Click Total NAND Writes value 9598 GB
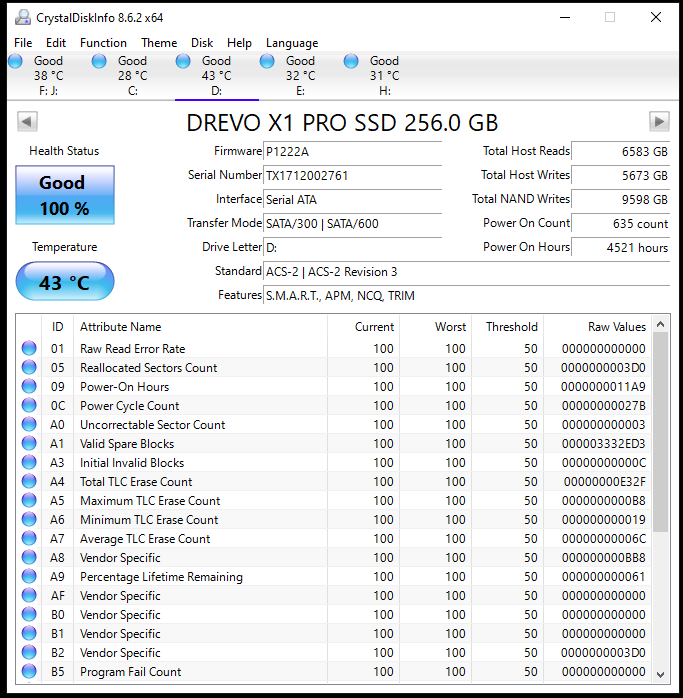Screen dimensions: 683x698 click(621, 200)
